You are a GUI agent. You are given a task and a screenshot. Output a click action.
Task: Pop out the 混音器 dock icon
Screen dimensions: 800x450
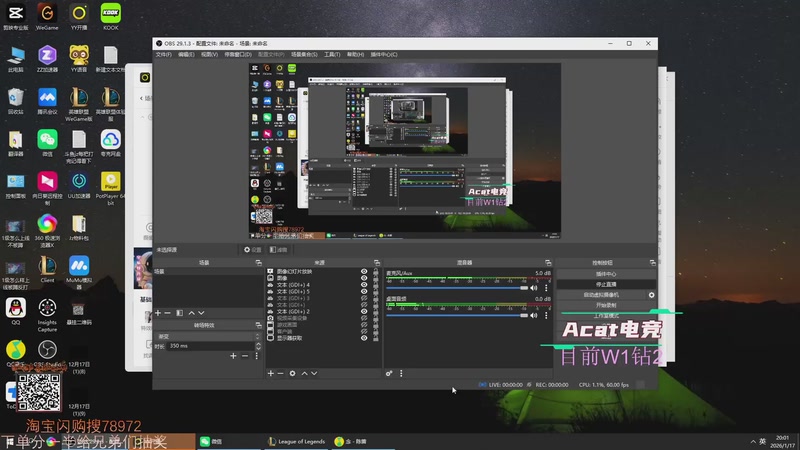point(548,263)
